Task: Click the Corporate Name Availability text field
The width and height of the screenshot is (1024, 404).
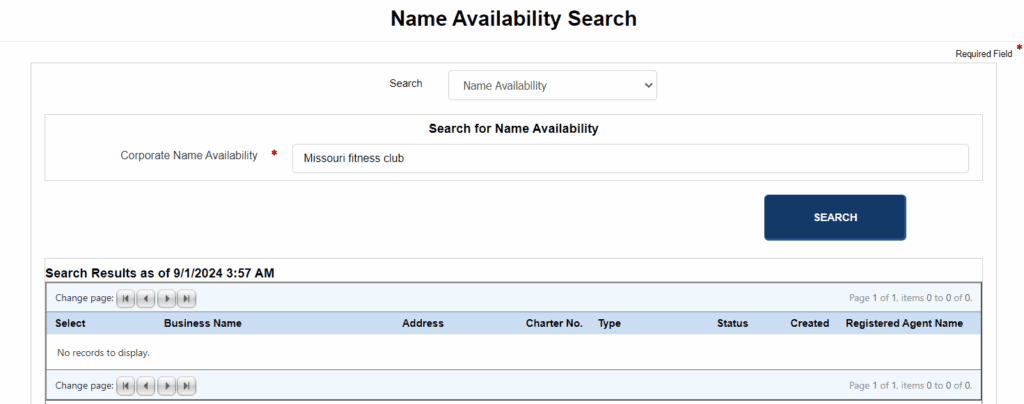Action: click(630, 158)
